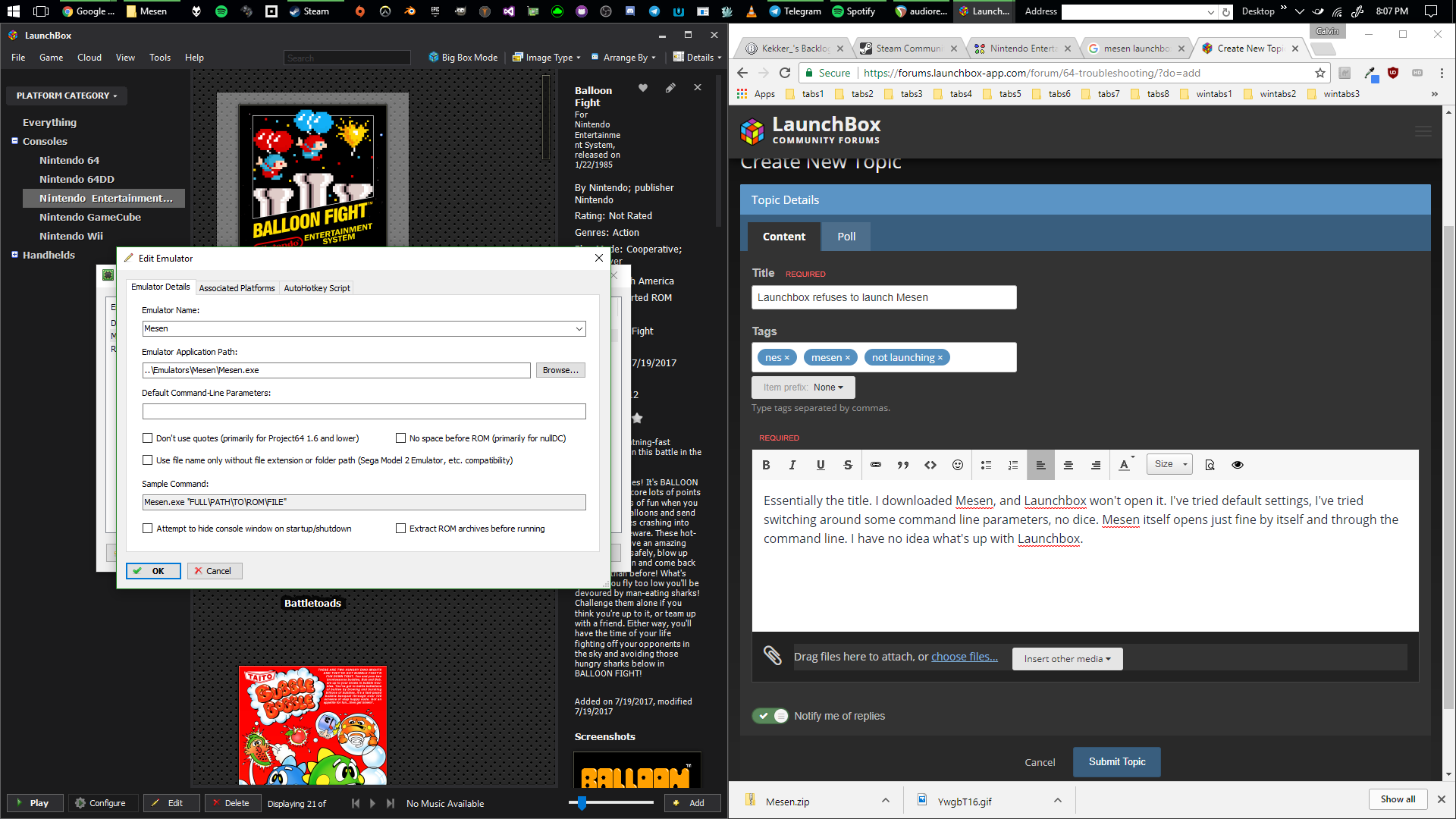Insert a code block in the editor
Screen dimensions: 1456x819
[x=930, y=465]
